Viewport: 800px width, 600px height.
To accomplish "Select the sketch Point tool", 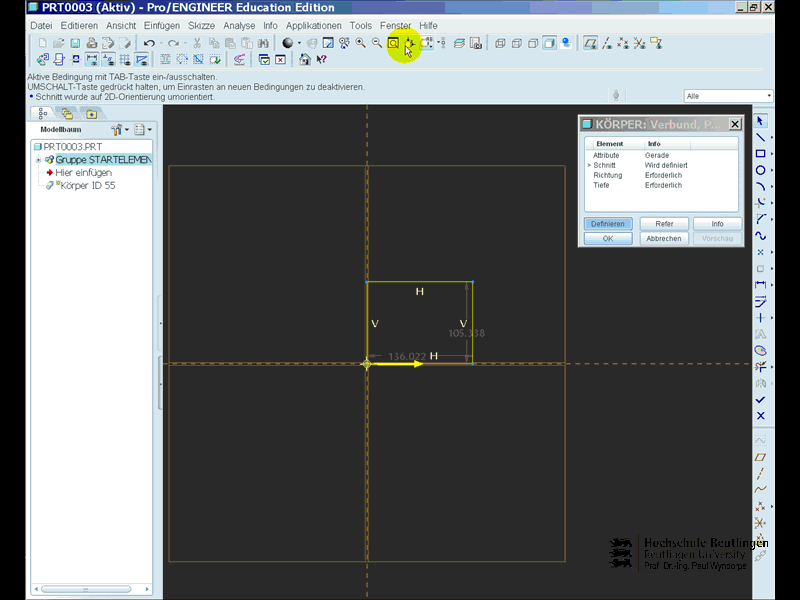I will (760, 252).
